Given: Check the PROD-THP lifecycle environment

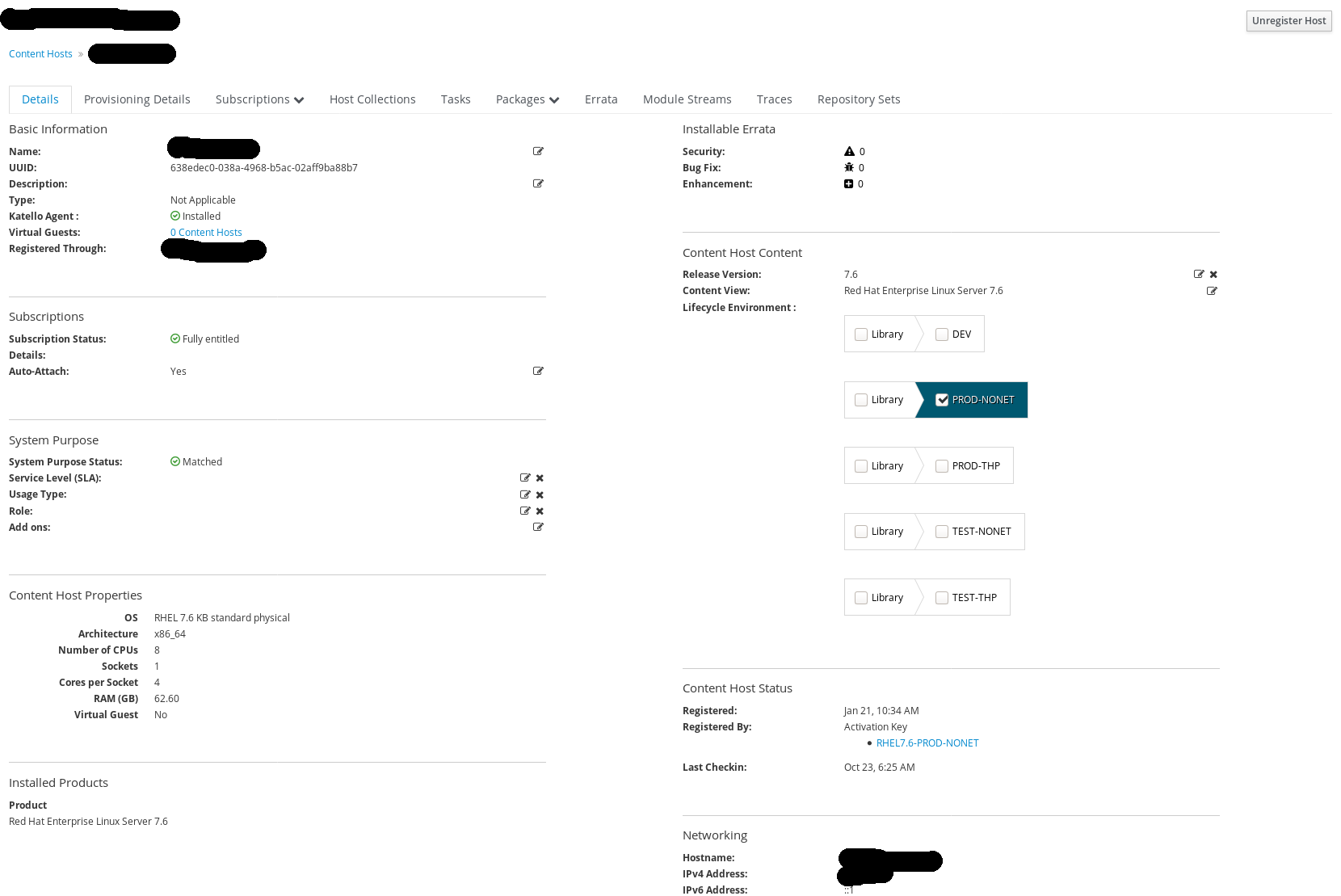Looking at the screenshot, I should (942, 466).
